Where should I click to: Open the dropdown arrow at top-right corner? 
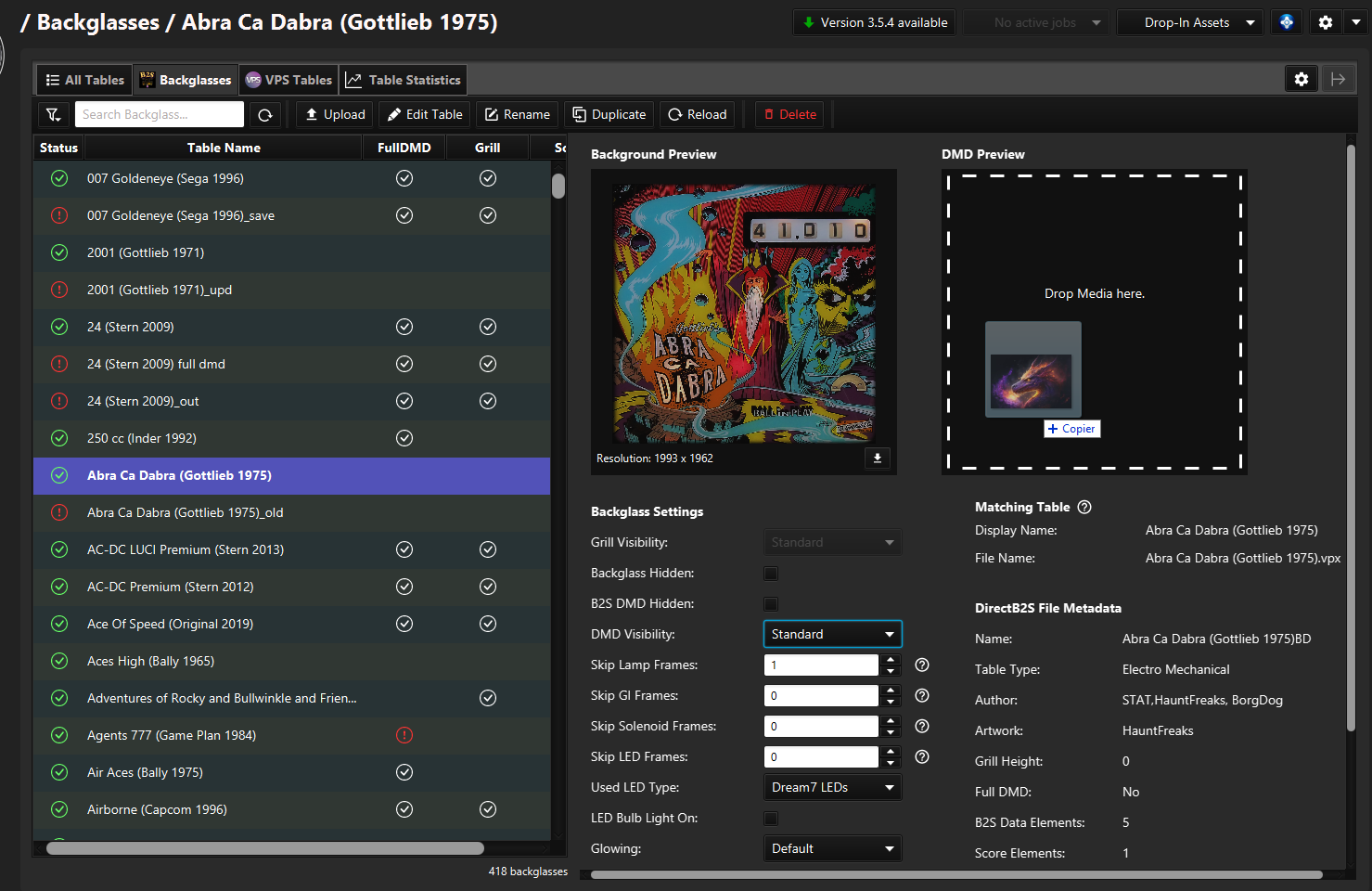[1356, 22]
